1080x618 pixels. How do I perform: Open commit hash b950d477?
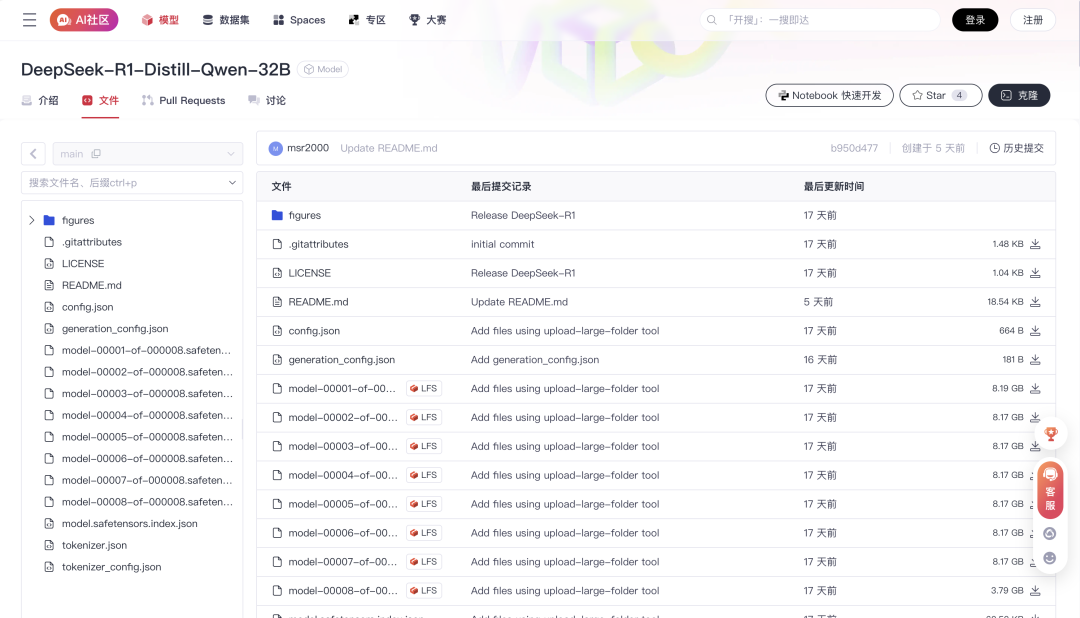tap(854, 148)
